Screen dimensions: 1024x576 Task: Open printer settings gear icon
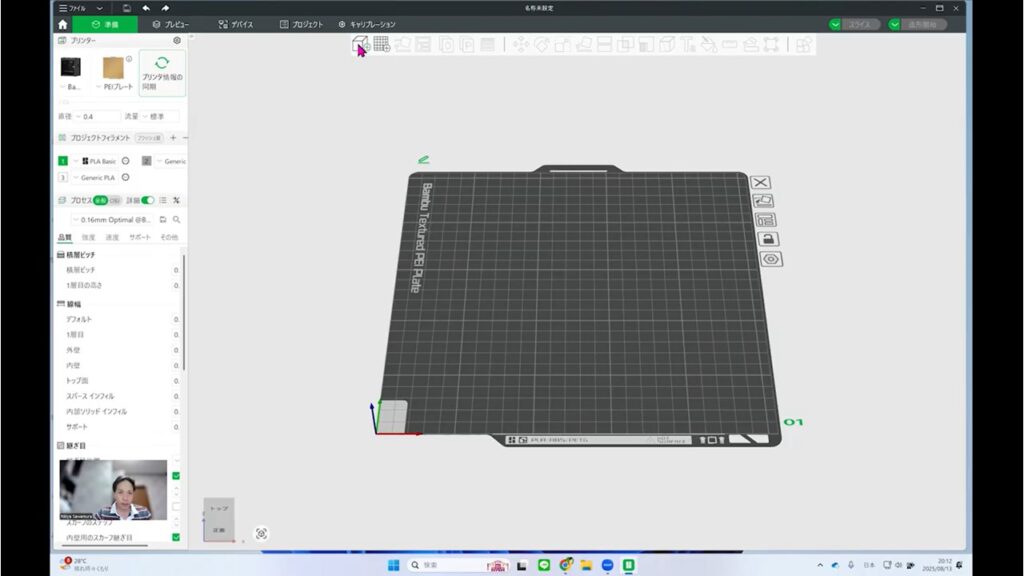[x=177, y=40]
